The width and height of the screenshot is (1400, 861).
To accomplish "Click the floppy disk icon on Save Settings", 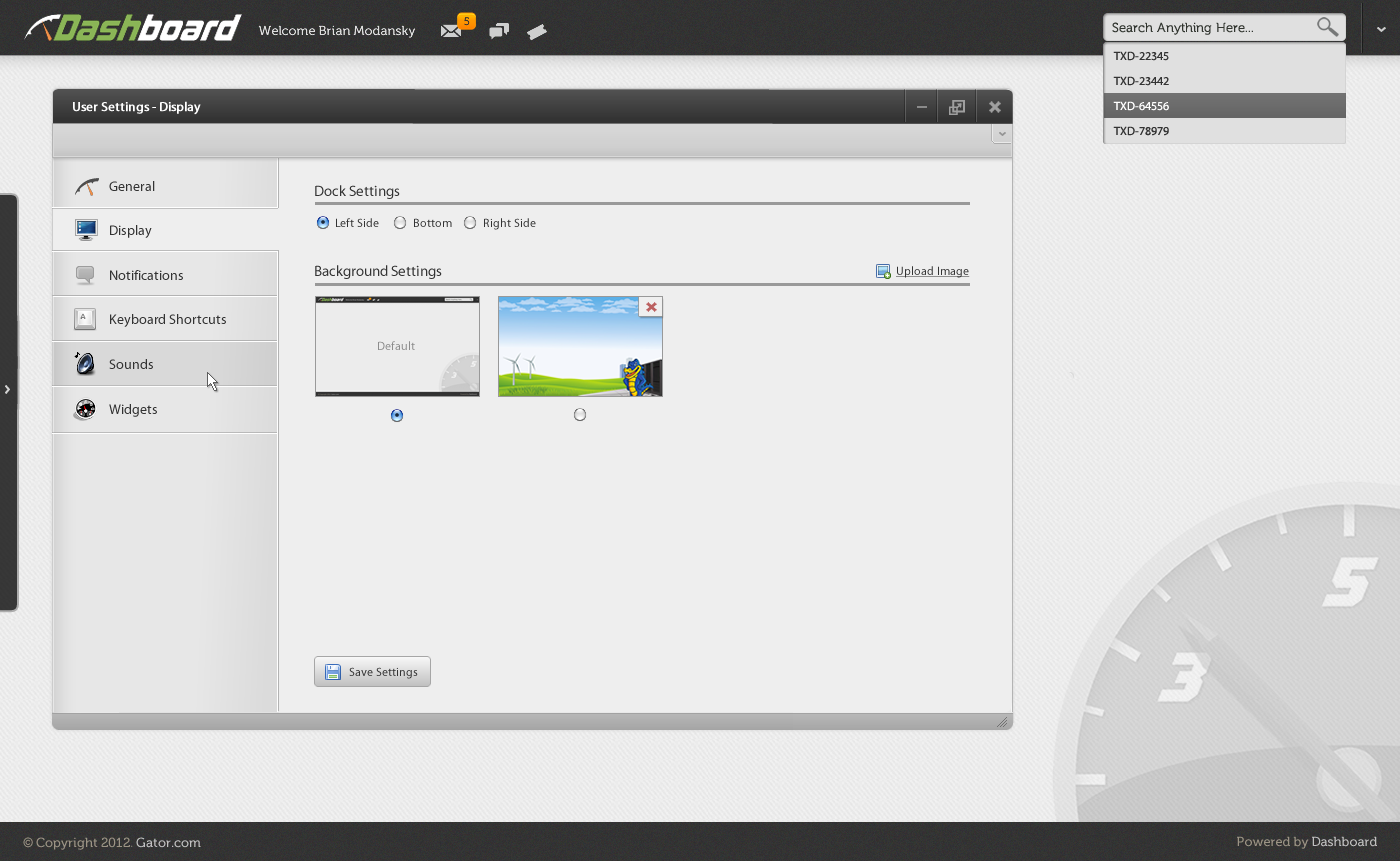I will pyautogui.click(x=333, y=672).
